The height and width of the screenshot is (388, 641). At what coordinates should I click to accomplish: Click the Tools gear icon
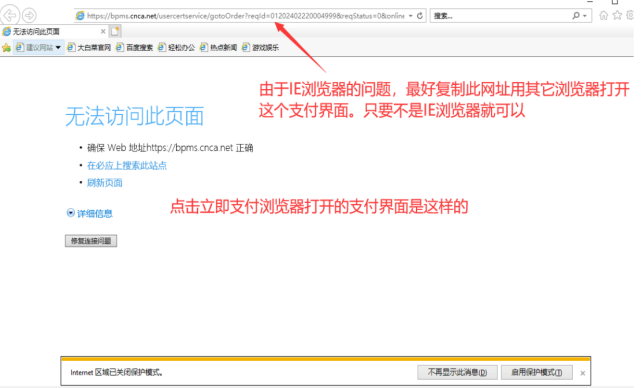click(x=630, y=16)
